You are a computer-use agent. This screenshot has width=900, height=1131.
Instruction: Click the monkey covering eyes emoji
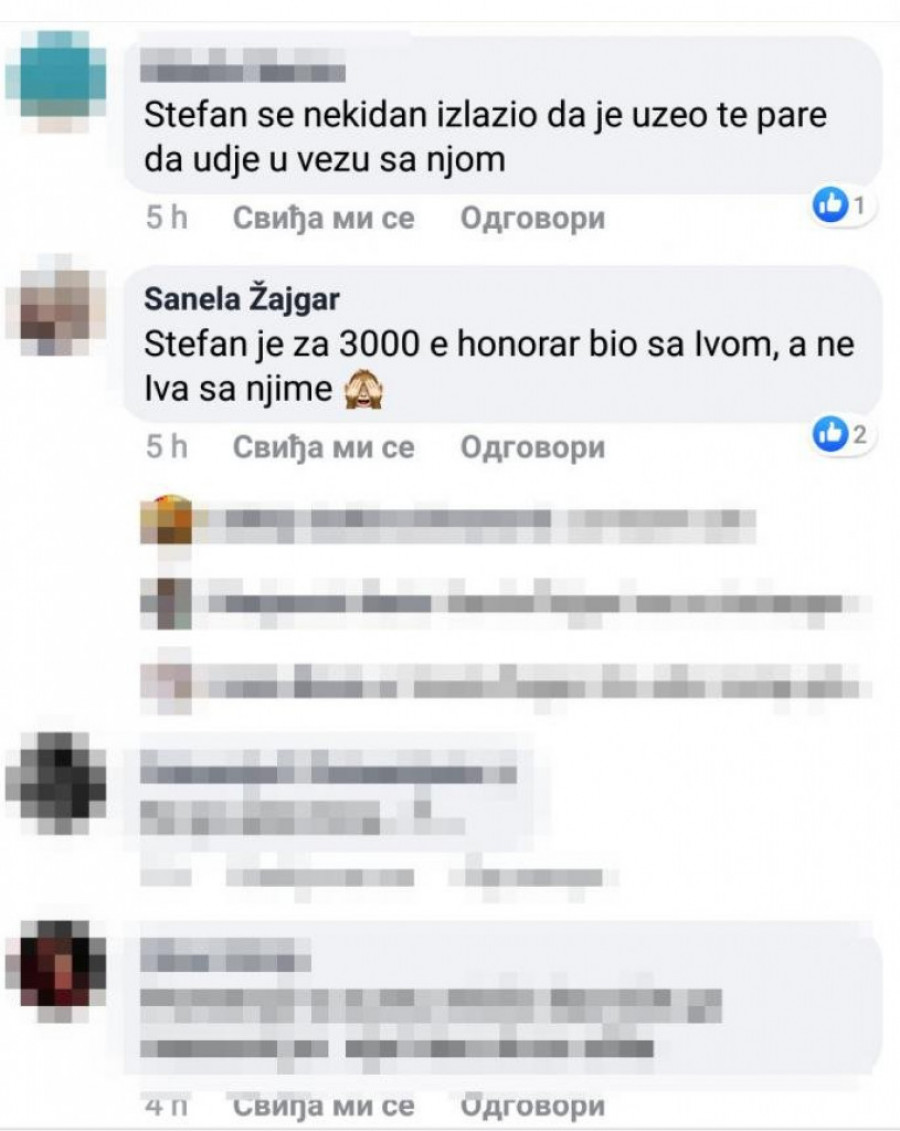click(363, 391)
